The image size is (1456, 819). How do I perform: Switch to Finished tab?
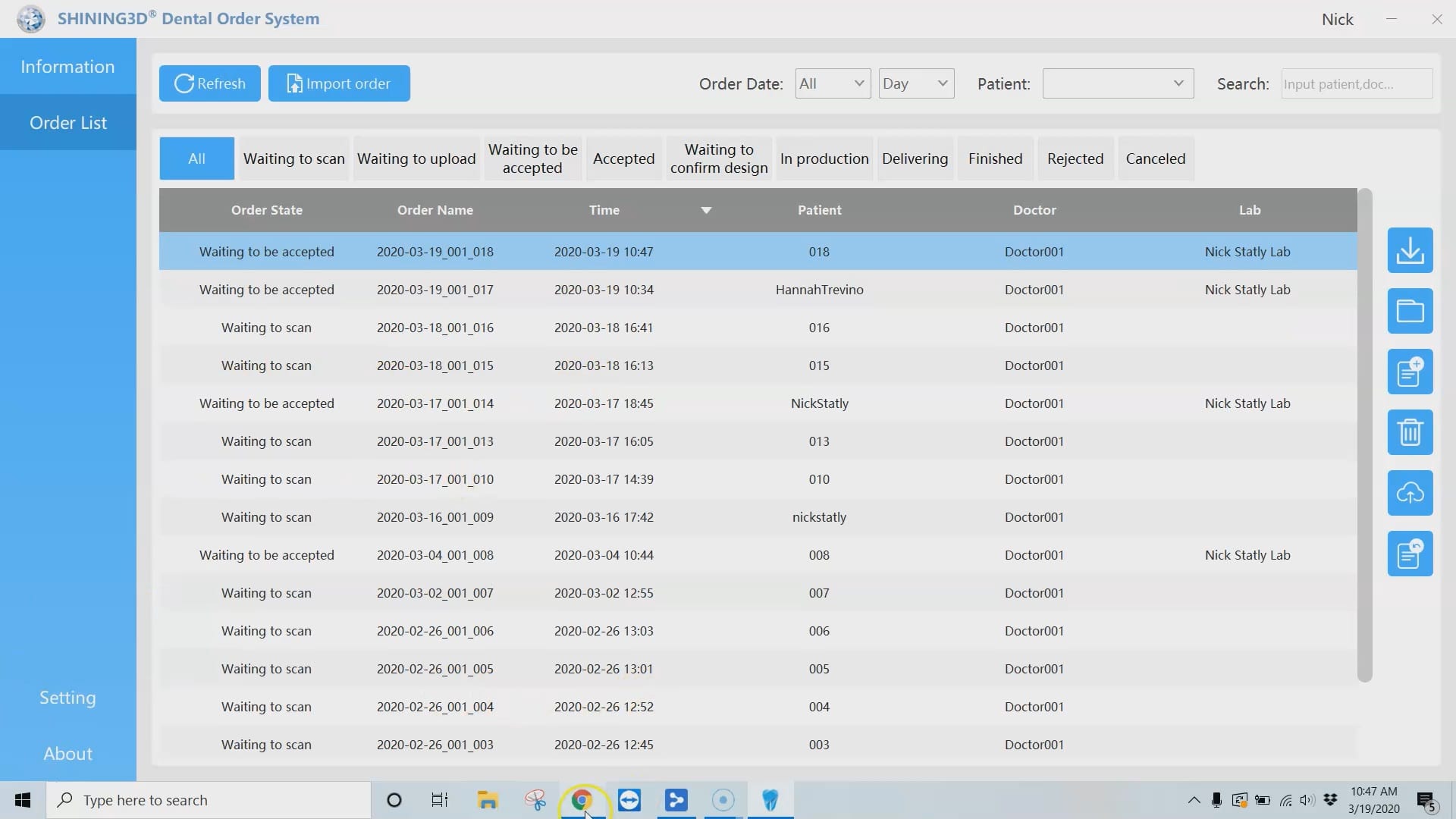(995, 158)
